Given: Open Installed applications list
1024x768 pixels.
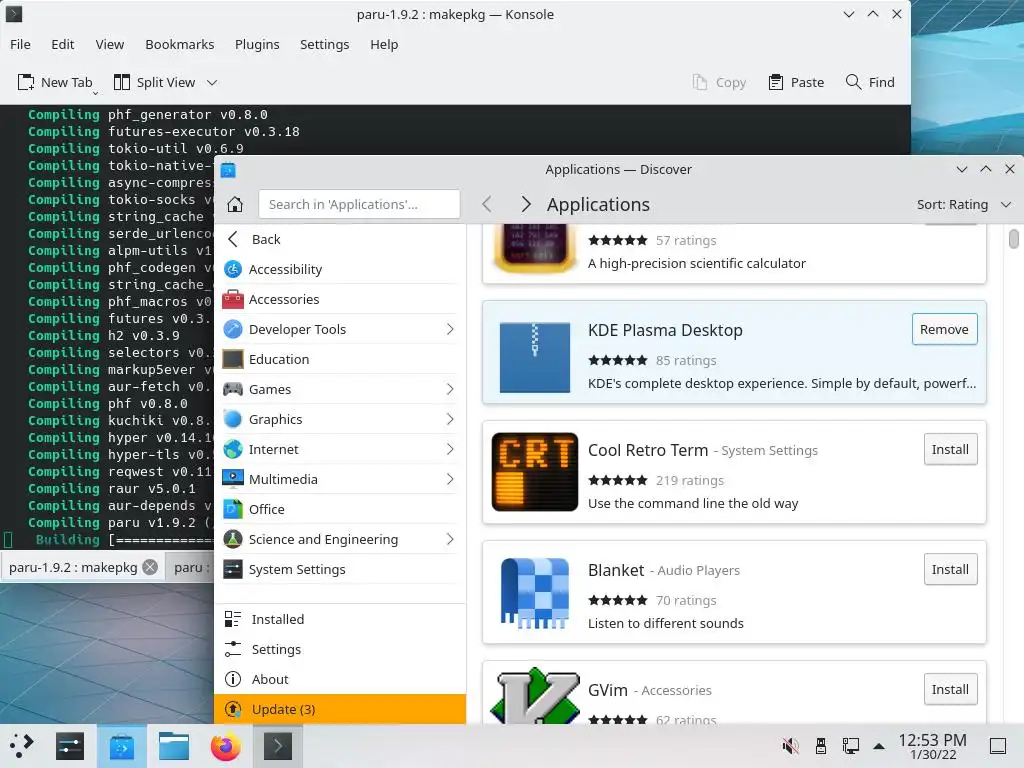Looking at the screenshot, I should click(340, 619).
